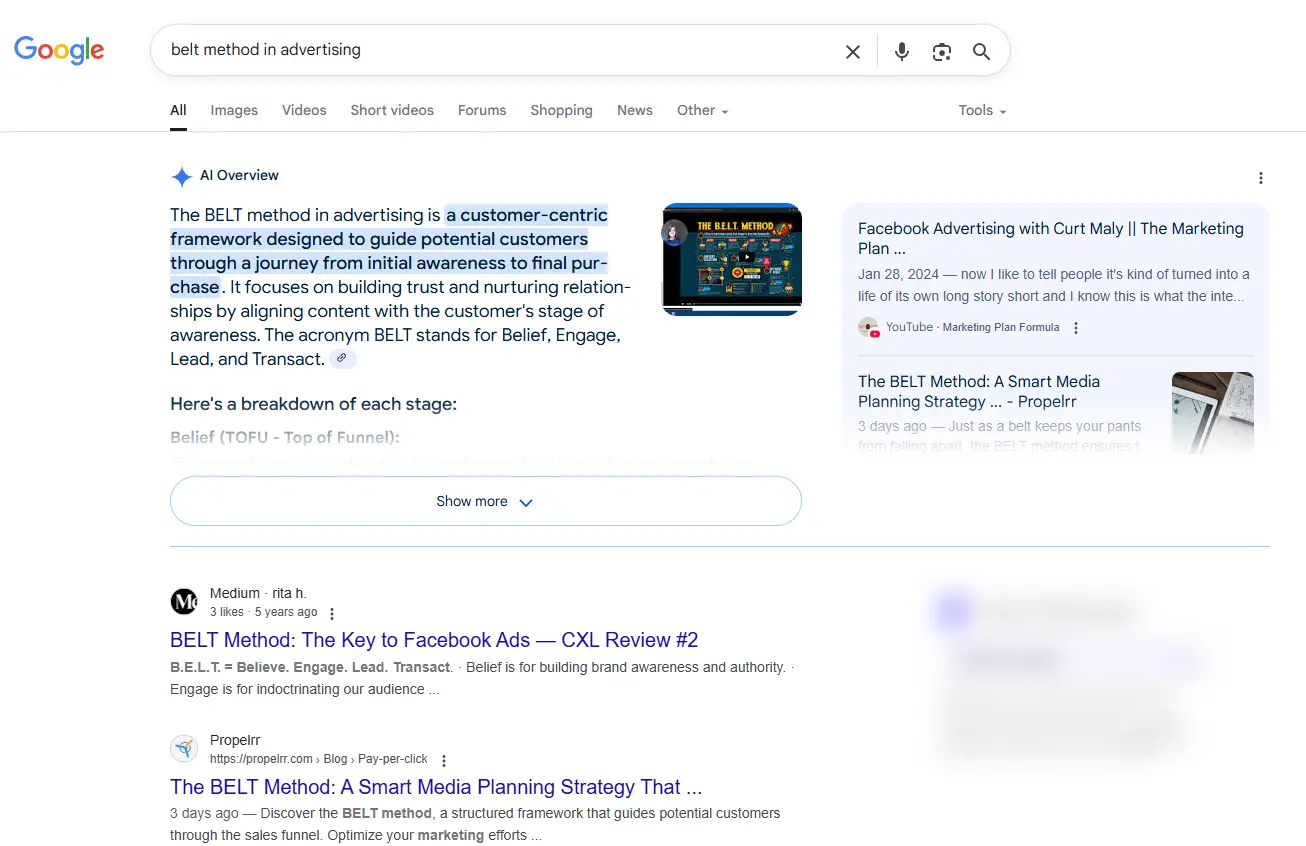Image resolution: width=1306 pixels, height=846 pixels.
Task: Open 'BELT Method: The Key to Facebook Ads' result
Action: (434, 640)
